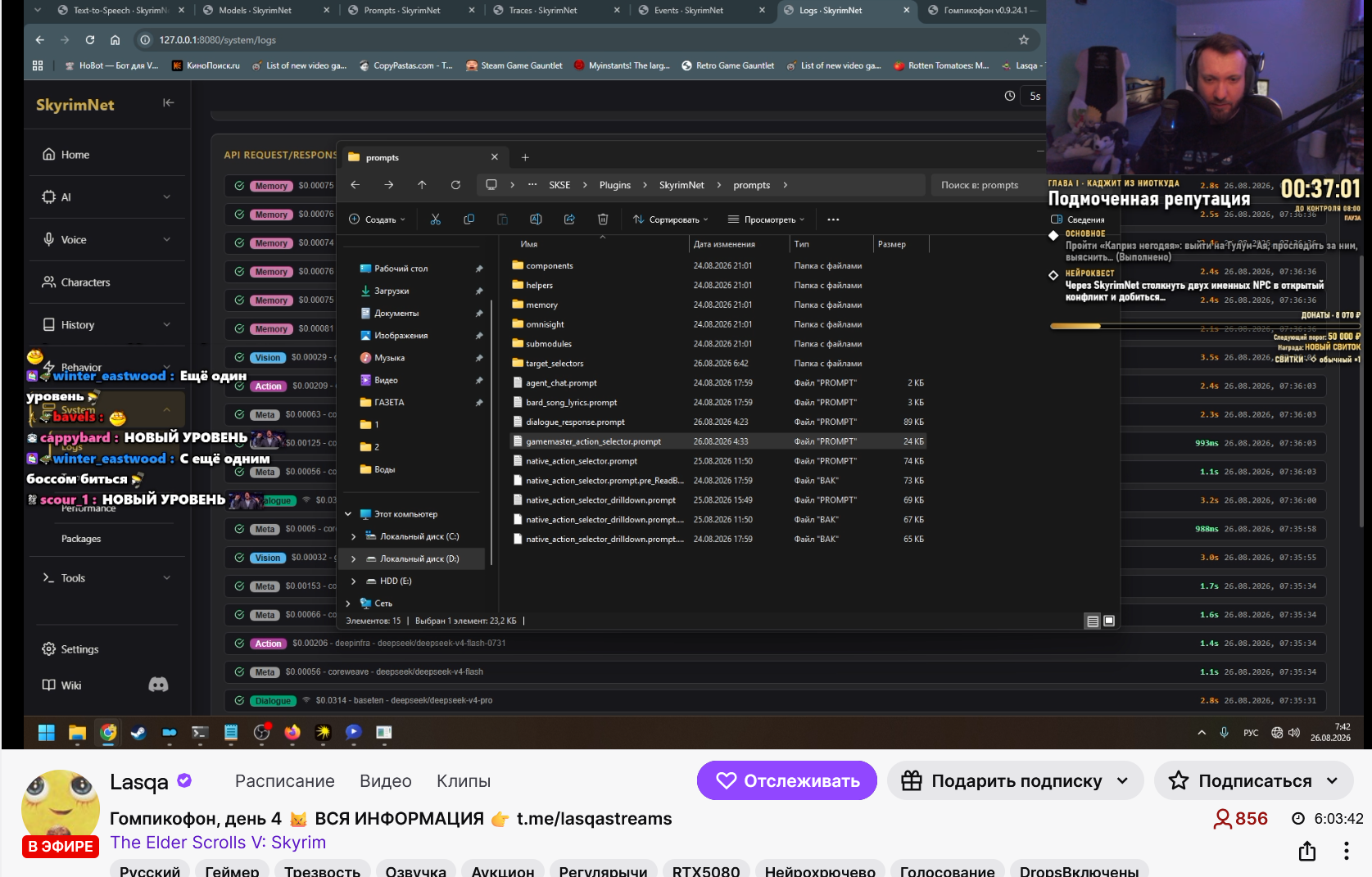
Task: Open the Создать dropdown in Explorer
Action: [377, 219]
